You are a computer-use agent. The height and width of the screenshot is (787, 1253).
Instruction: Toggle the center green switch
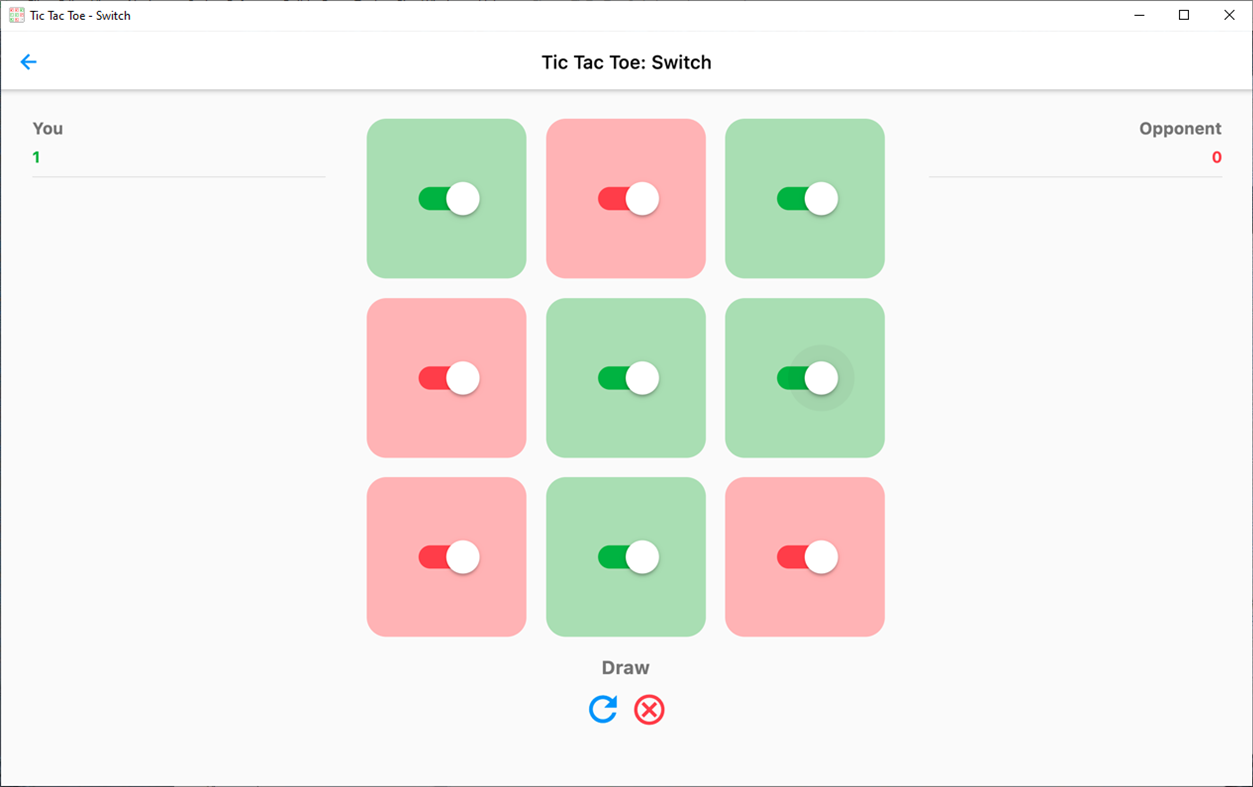click(625, 378)
